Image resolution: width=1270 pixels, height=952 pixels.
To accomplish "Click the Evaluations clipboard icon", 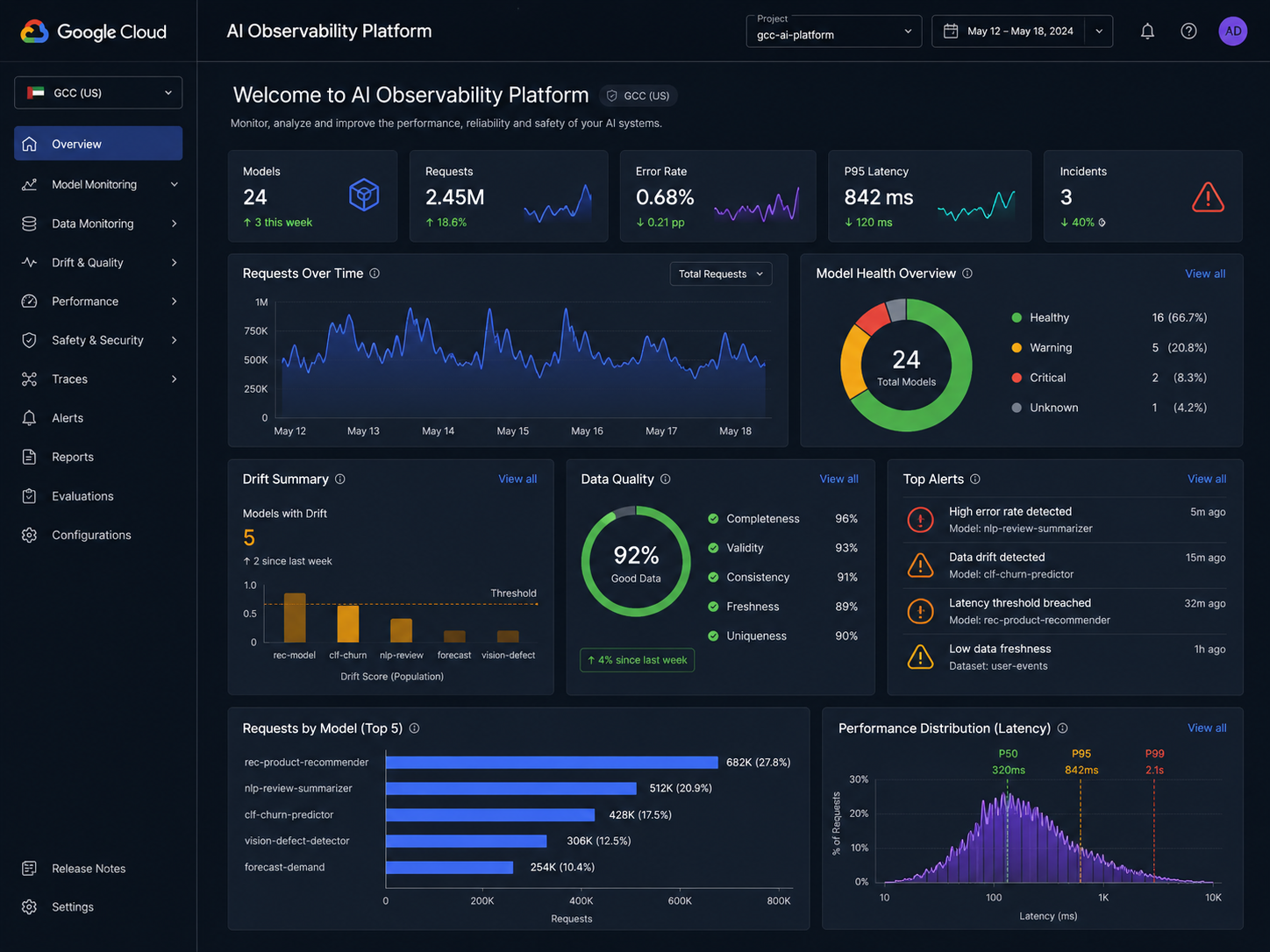I will click(x=30, y=496).
